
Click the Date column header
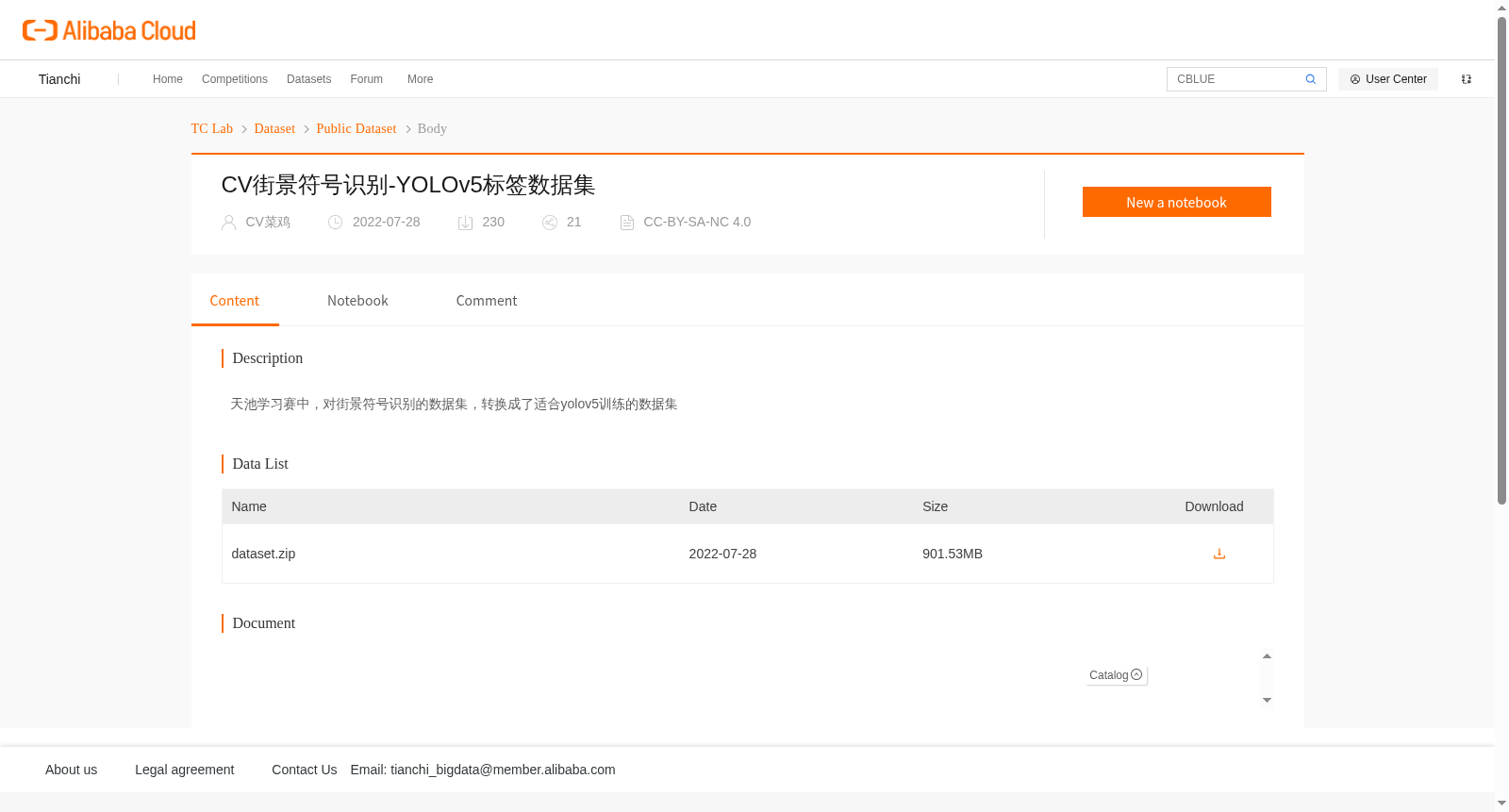[703, 506]
